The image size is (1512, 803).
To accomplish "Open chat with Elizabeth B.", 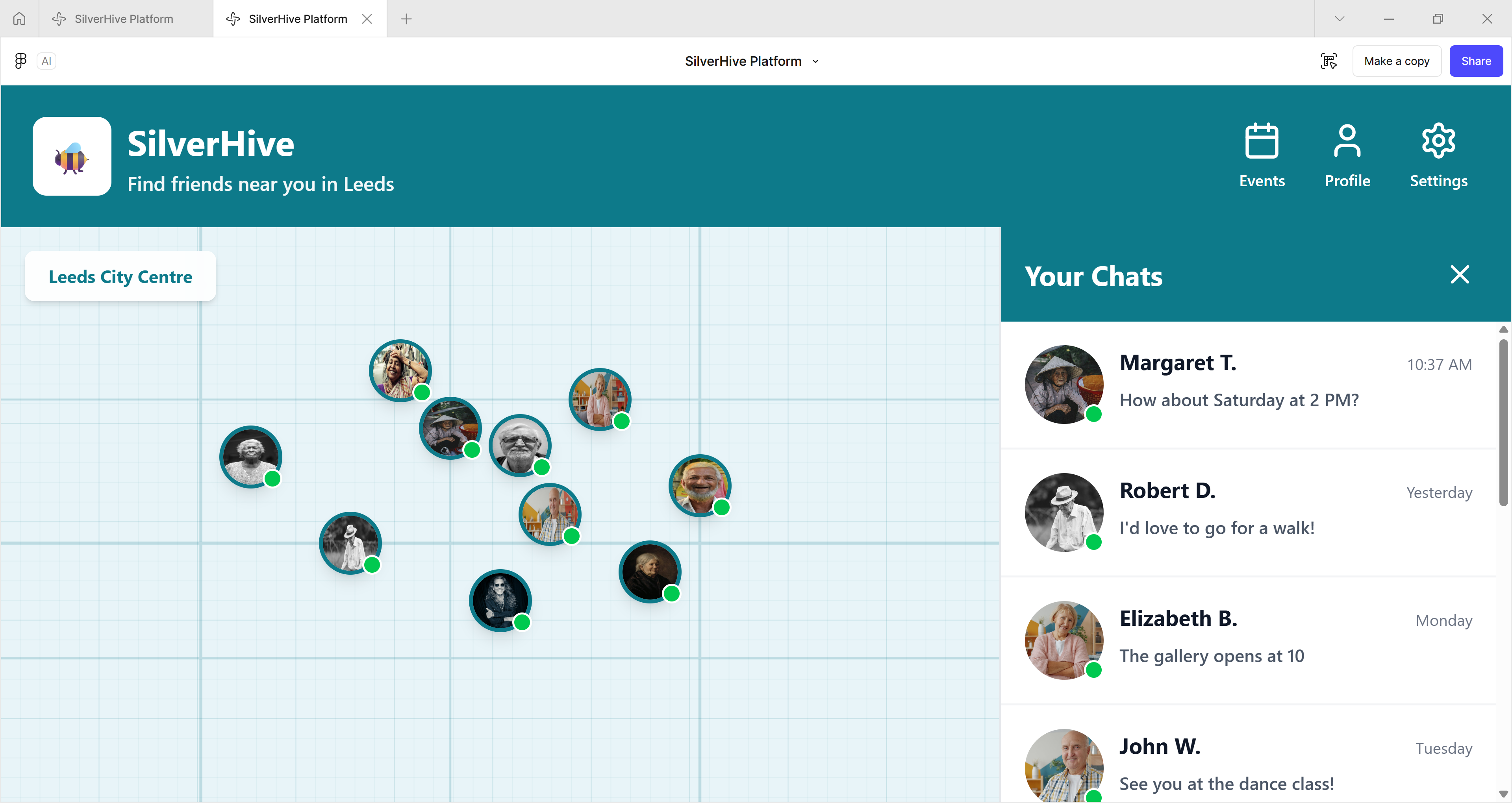I will 1249,640.
